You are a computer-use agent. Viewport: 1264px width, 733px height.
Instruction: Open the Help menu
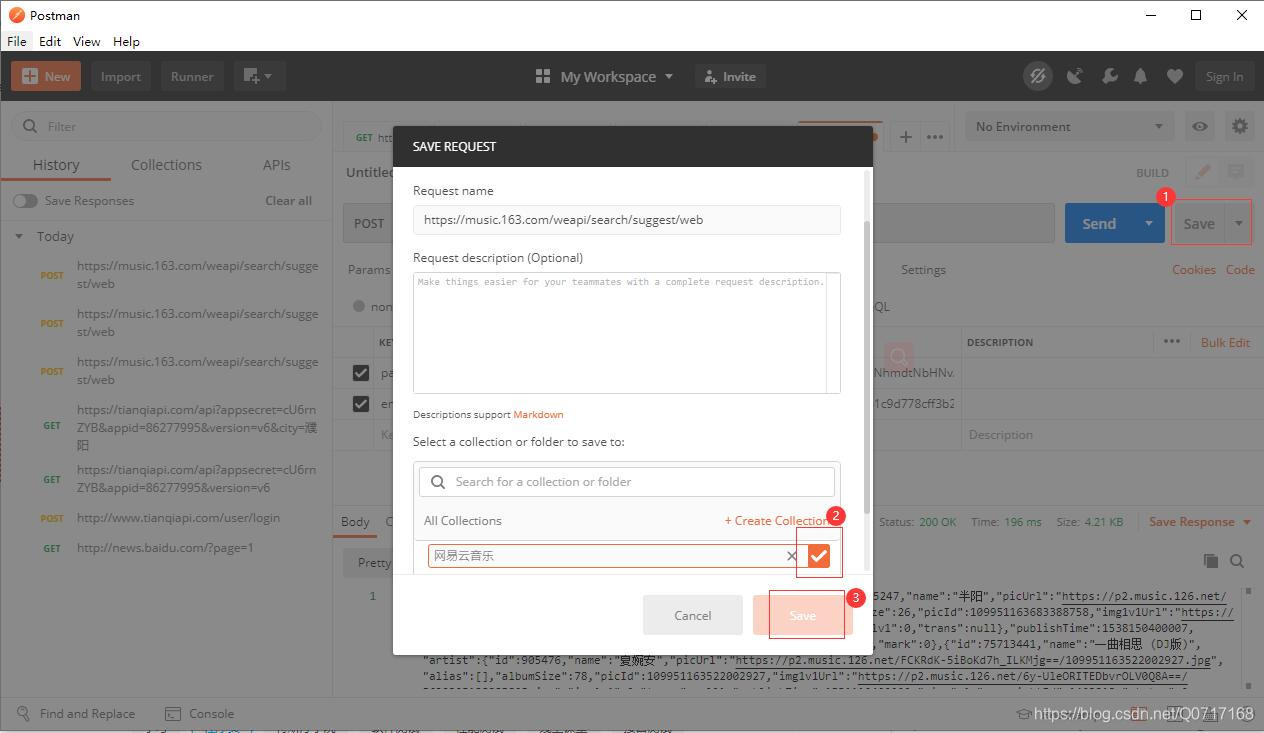click(x=126, y=41)
